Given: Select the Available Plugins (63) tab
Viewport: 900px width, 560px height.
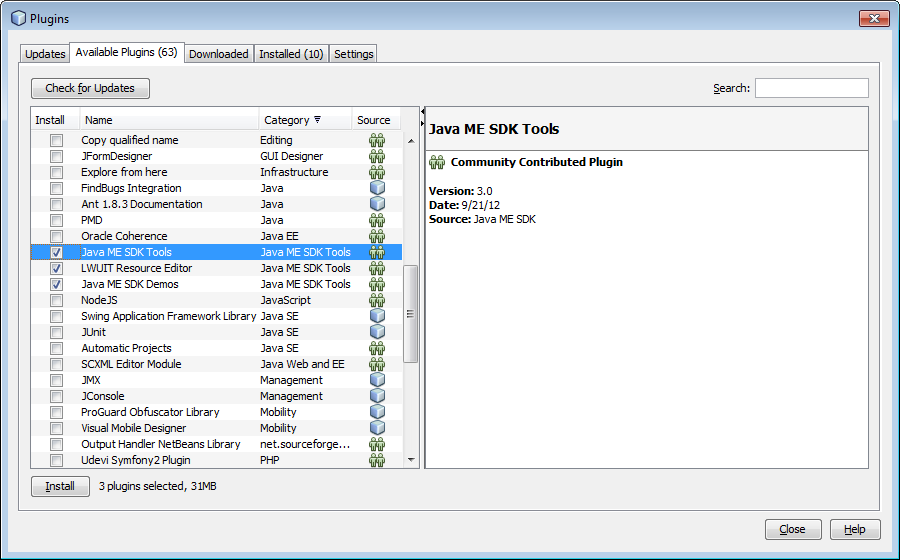Looking at the screenshot, I should 127,52.
